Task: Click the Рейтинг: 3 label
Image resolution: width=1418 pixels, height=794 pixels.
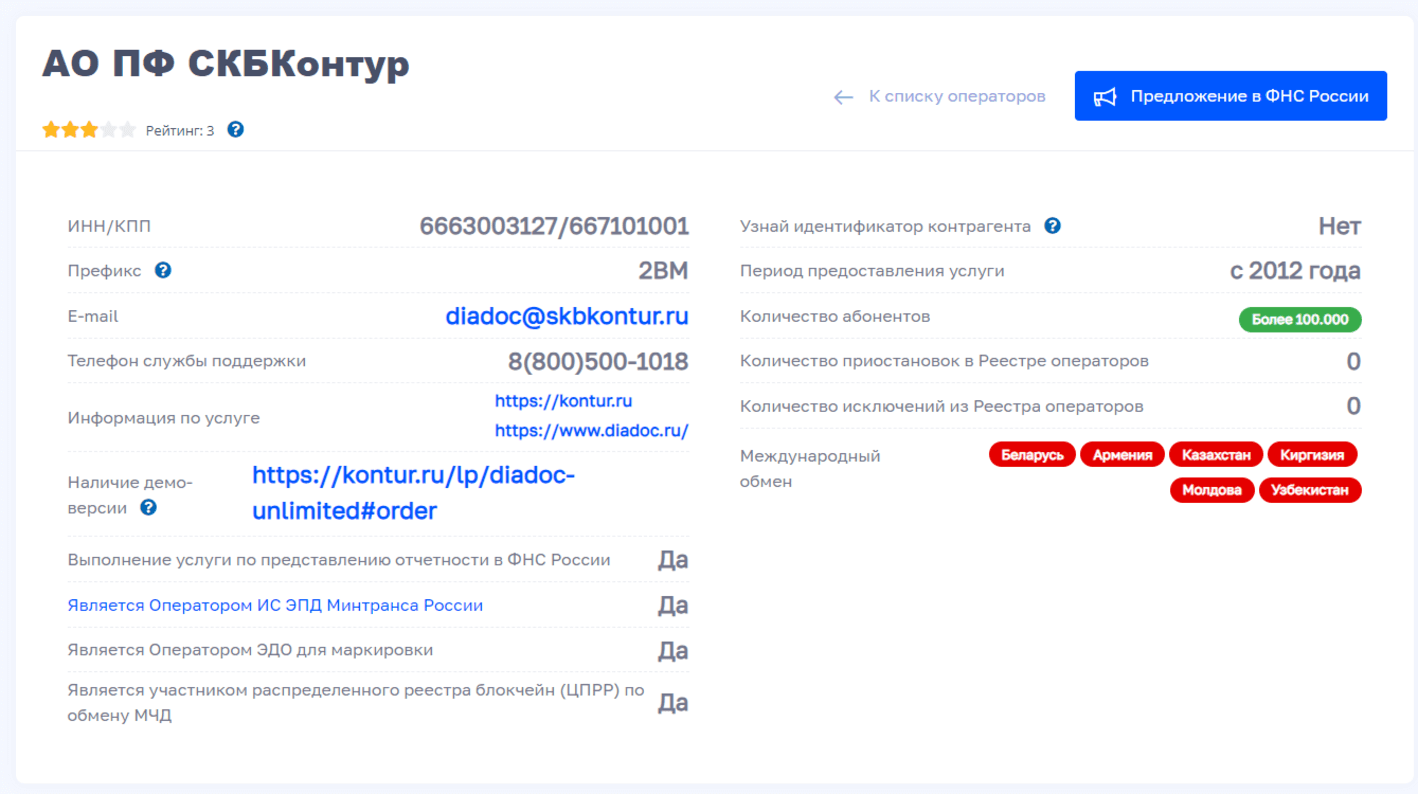Action: pos(180,130)
